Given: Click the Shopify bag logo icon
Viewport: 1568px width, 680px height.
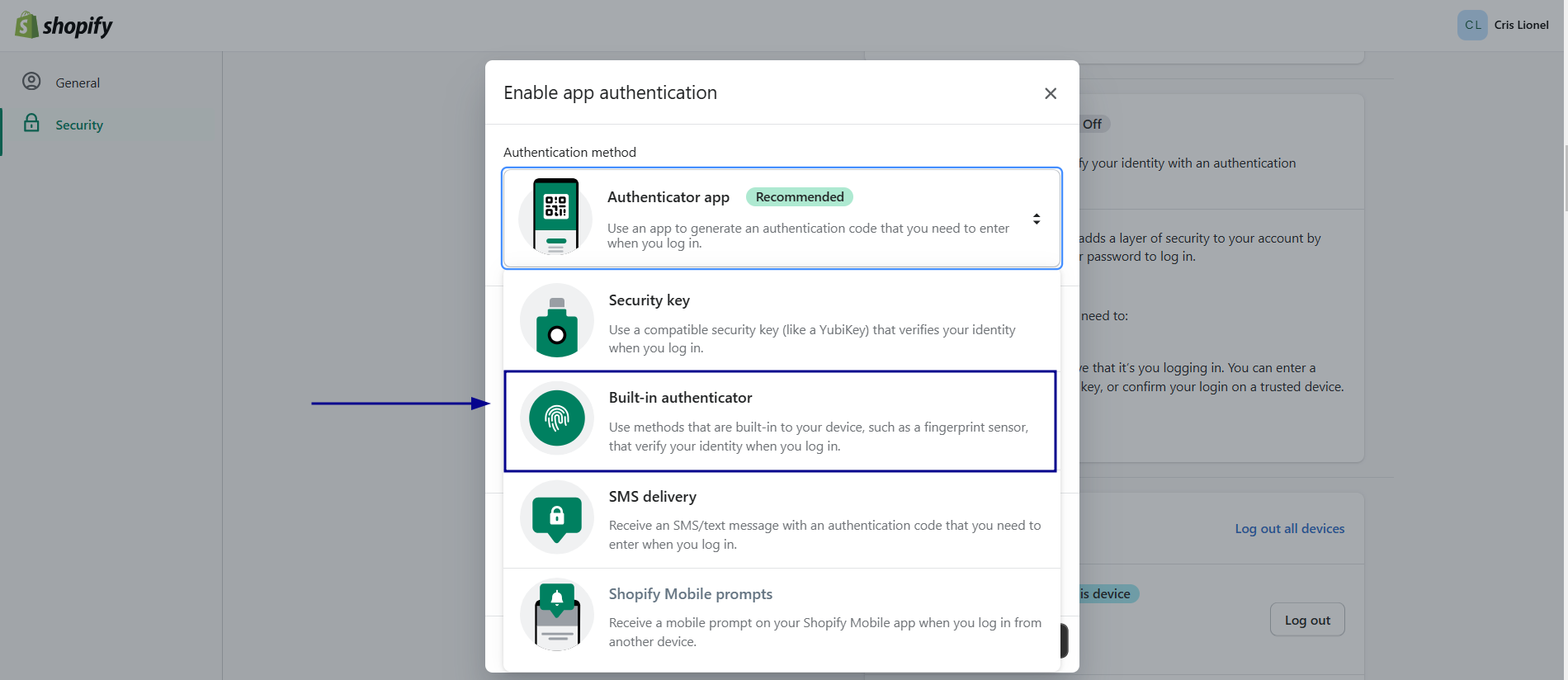Looking at the screenshot, I should [26, 25].
